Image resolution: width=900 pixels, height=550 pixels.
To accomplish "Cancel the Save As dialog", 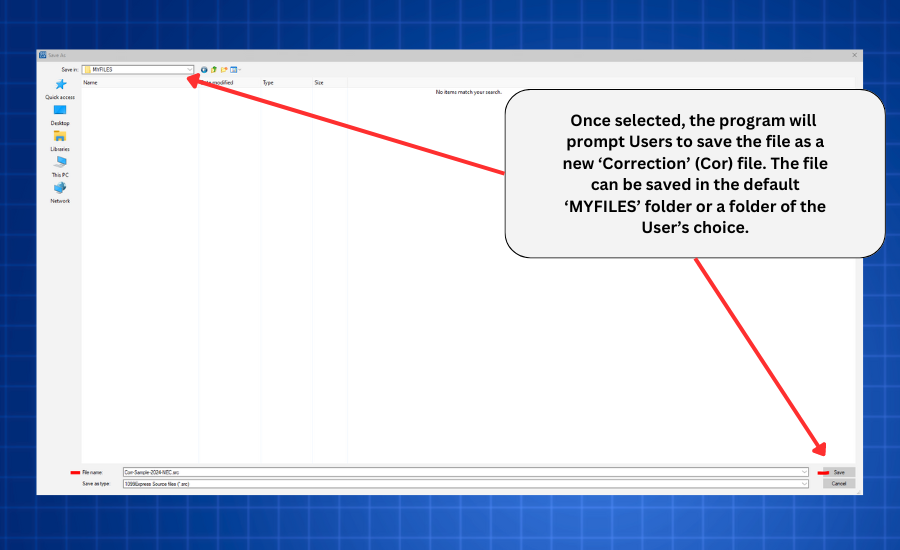I will pyautogui.click(x=839, y=483).
